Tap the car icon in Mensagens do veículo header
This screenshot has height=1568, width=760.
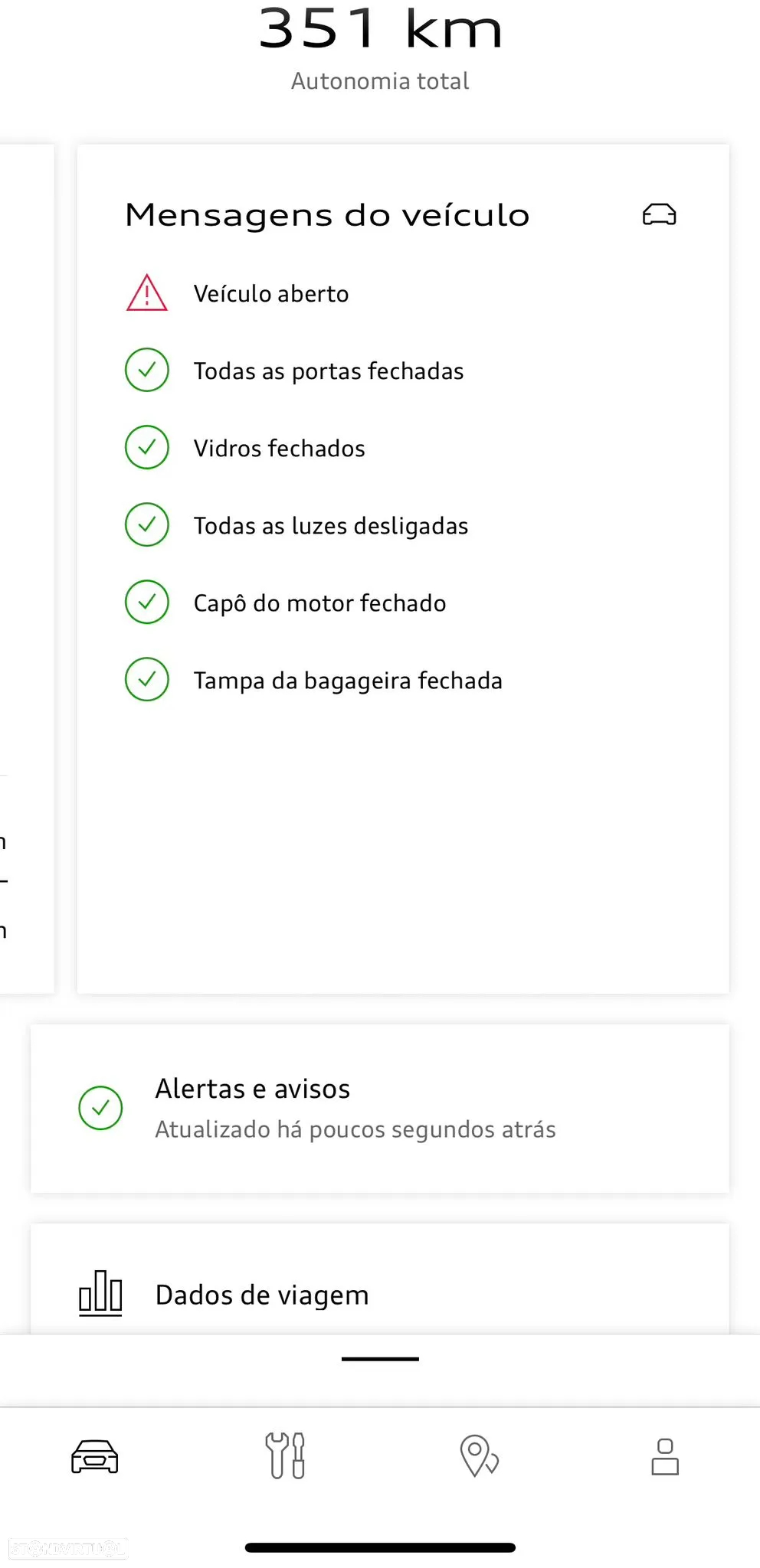coord(659,214)
